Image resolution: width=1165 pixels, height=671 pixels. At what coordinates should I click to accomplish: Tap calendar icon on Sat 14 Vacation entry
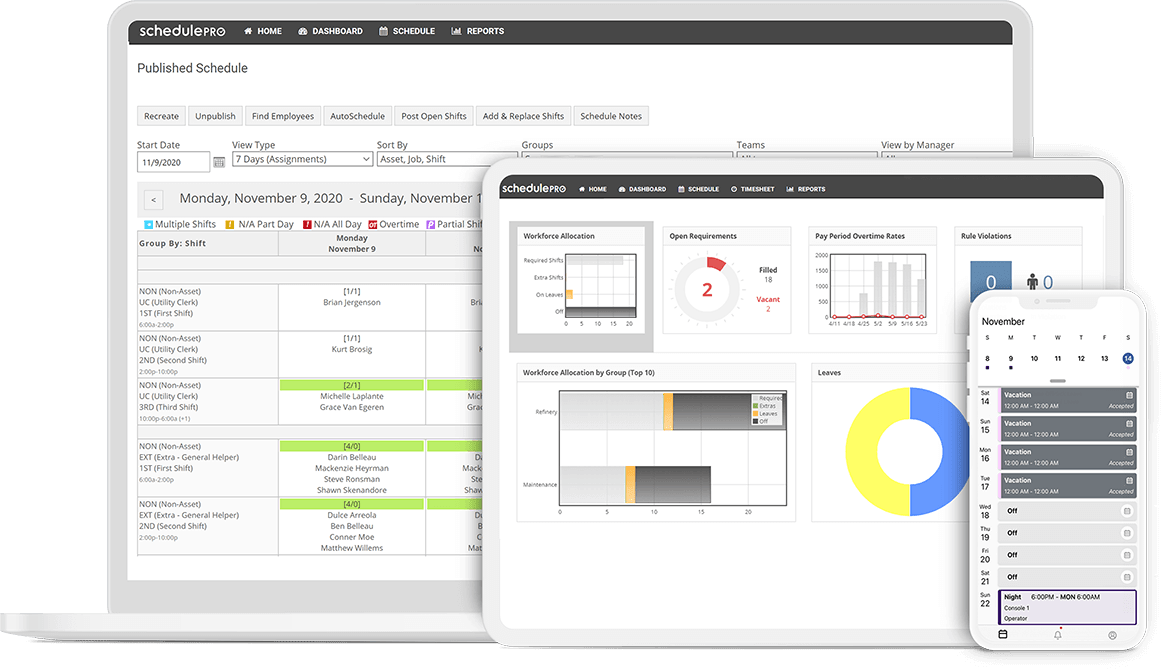coord(1129,396)
